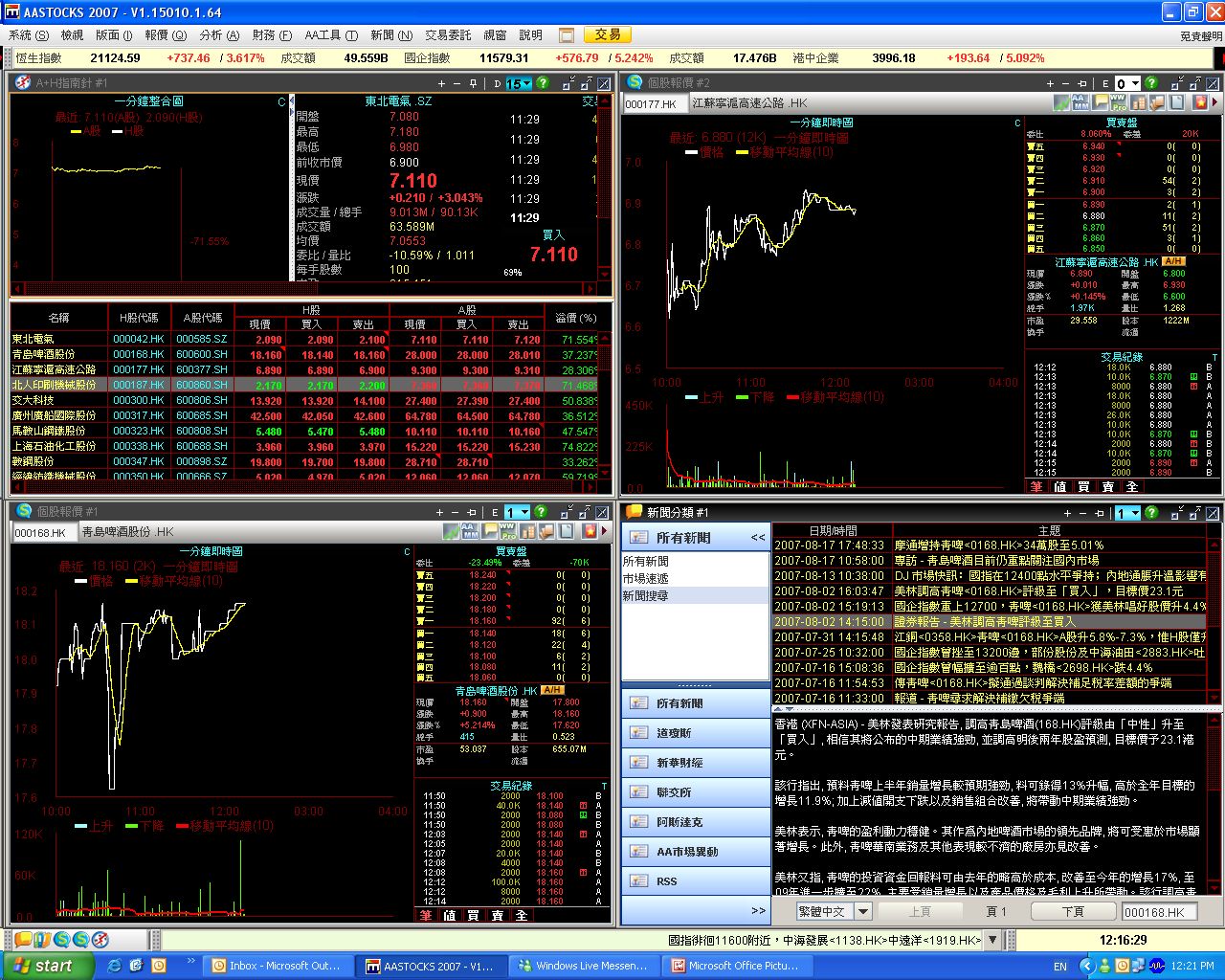Select 新華財經 news source button
1225x980 pixels.
click(x=695, y=763)
